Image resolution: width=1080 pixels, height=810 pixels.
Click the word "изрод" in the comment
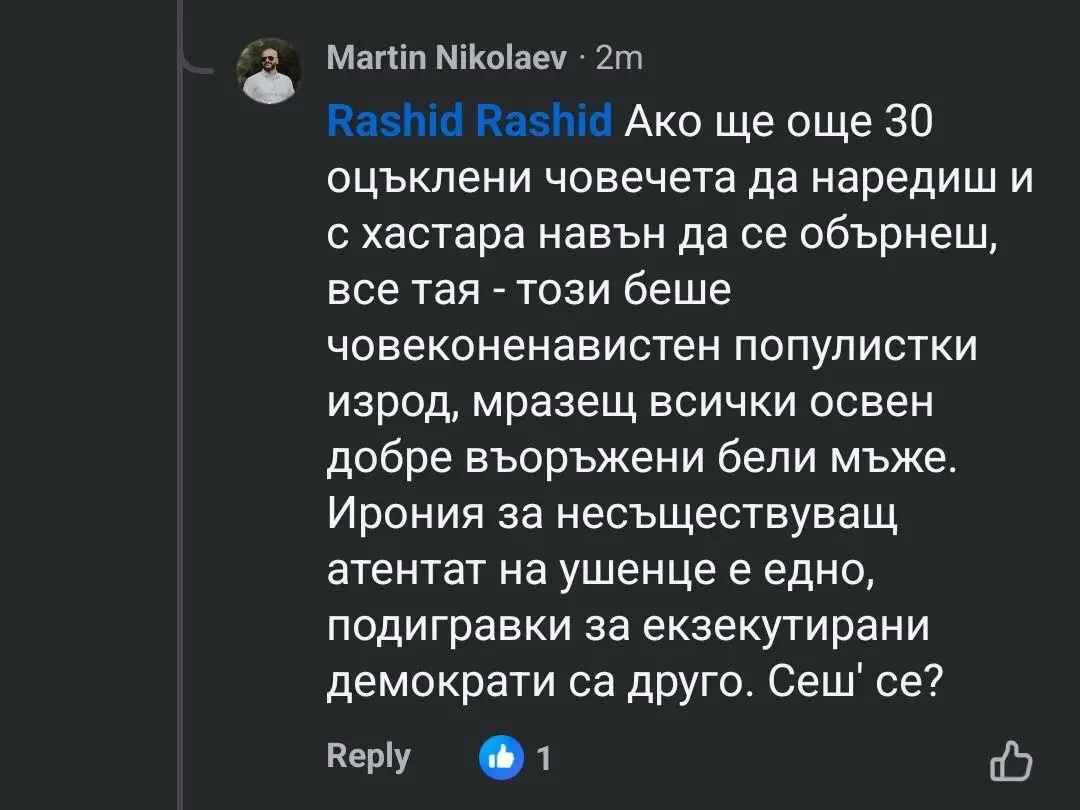pyautogui.click(x=385, y=402)
